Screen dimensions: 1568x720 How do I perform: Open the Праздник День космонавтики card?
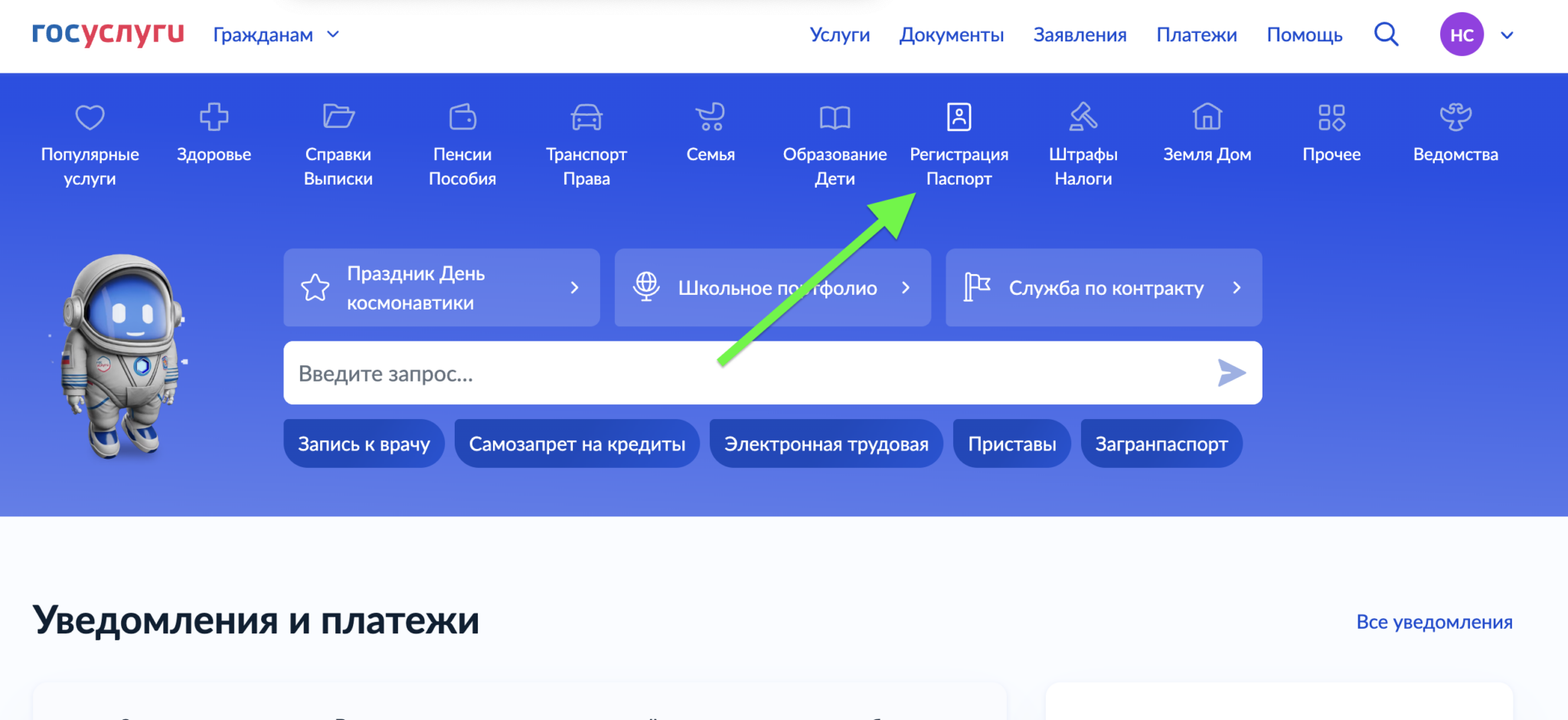[x=441, y=288]
